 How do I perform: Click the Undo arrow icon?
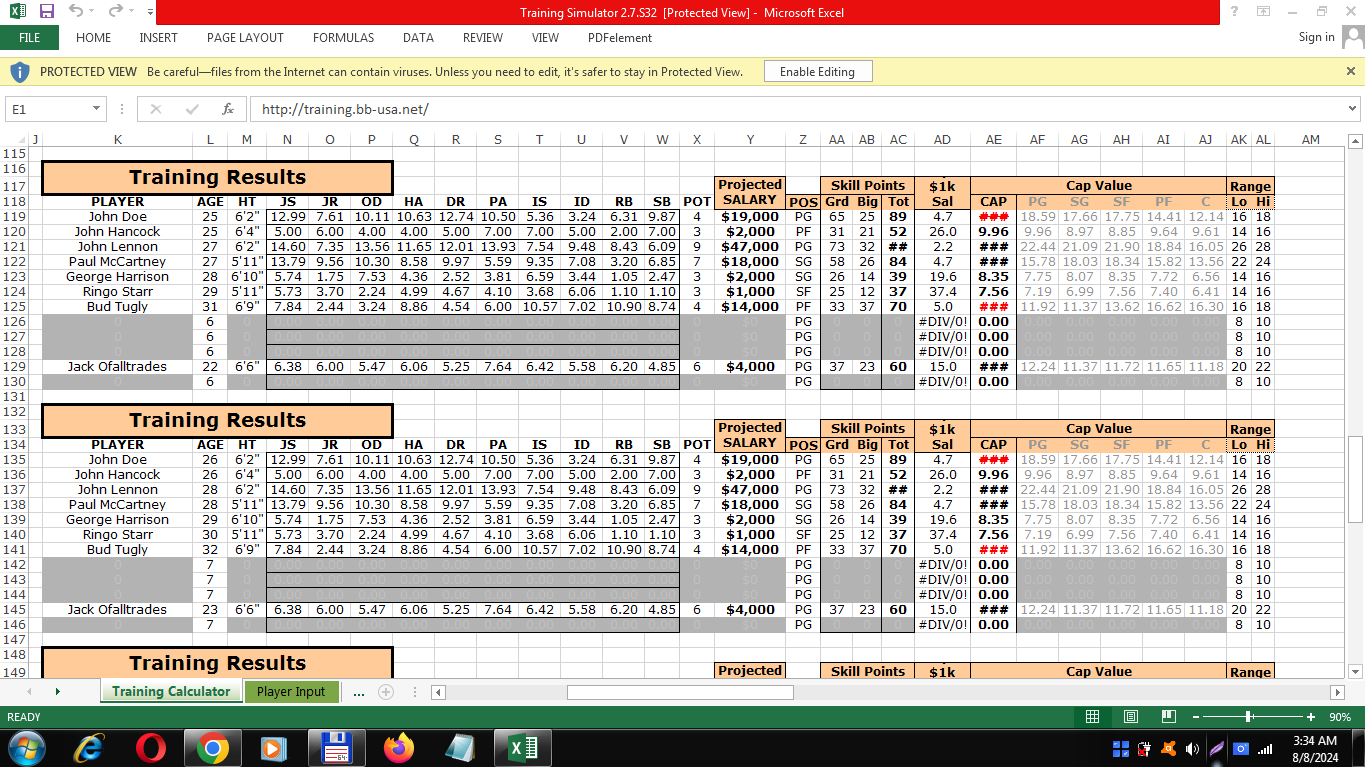76,12
